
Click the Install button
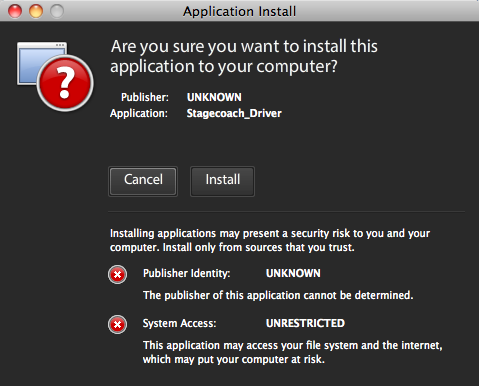(222, 181)
